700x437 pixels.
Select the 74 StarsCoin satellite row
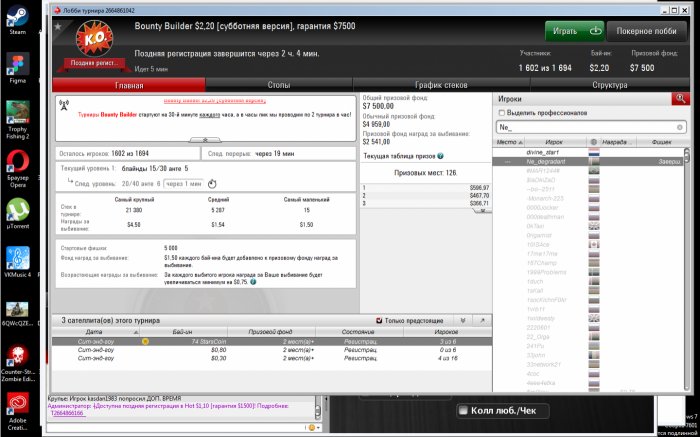pyautogui.click(x=272, y=341)
